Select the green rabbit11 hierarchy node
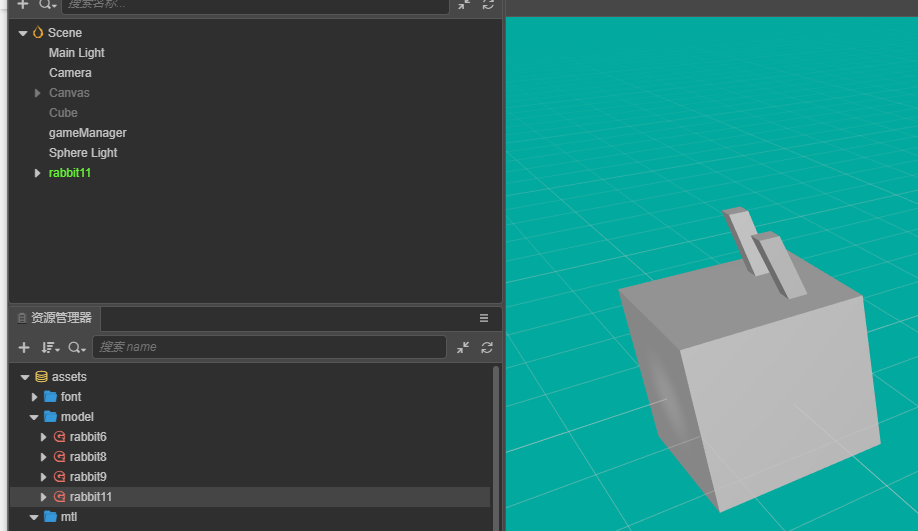The image size is (918, 531). 70,173
